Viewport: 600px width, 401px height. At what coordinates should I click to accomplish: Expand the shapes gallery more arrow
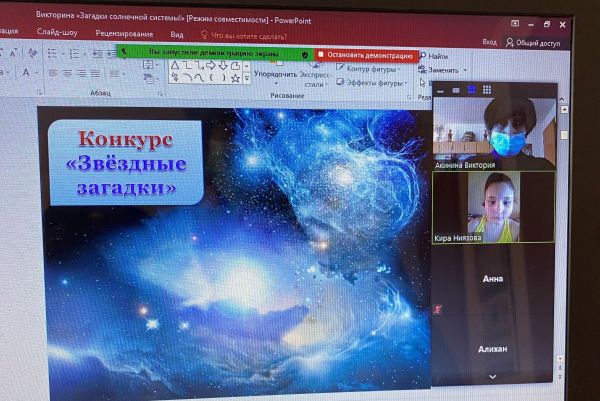click(245, 77)
